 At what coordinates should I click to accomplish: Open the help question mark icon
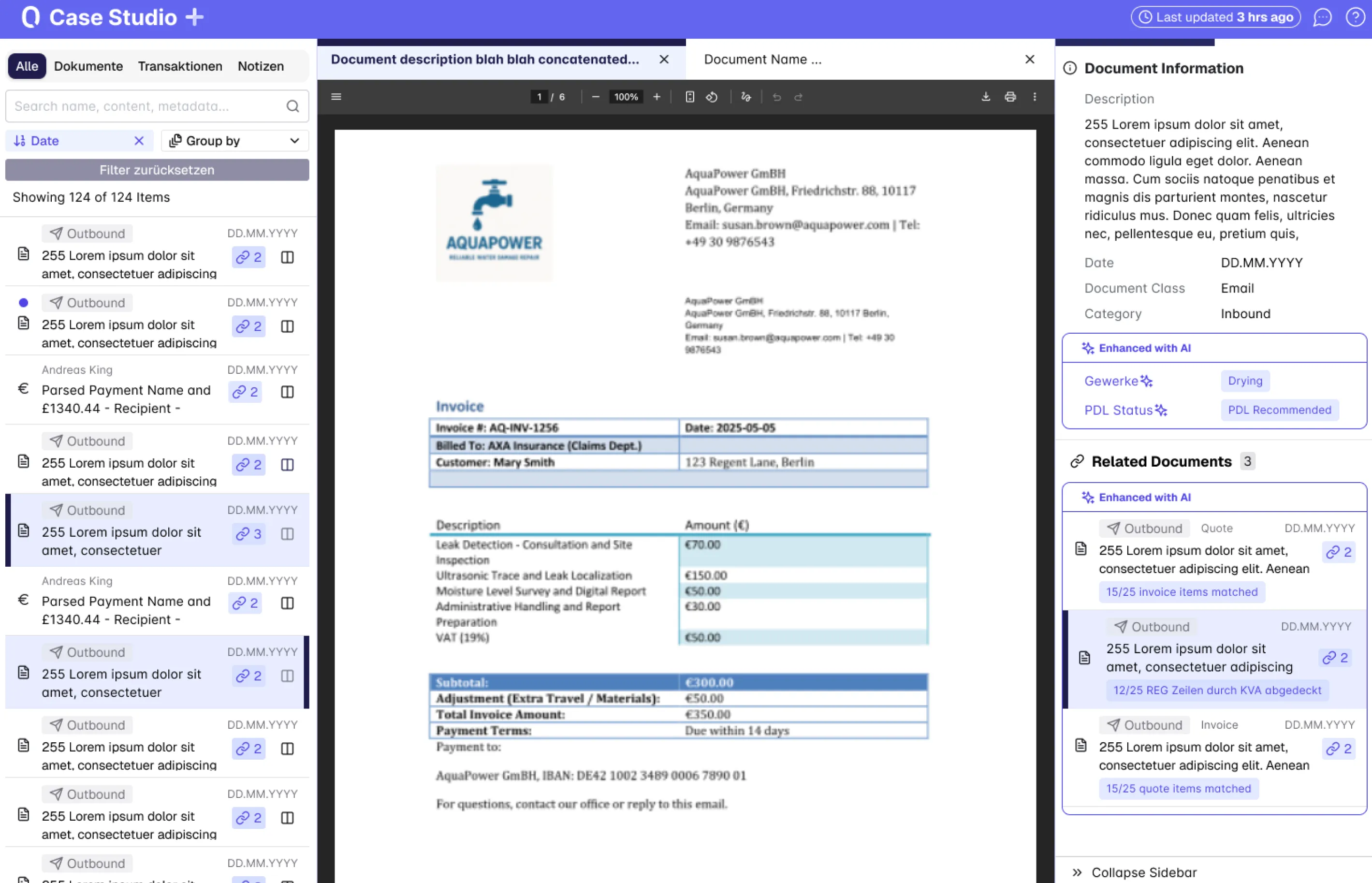click(1356, 16)
